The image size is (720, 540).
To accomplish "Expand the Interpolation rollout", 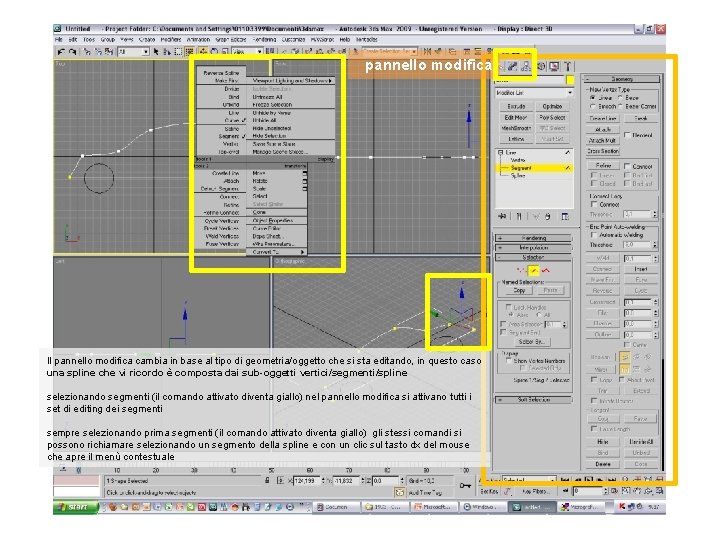I will point(534,248).
